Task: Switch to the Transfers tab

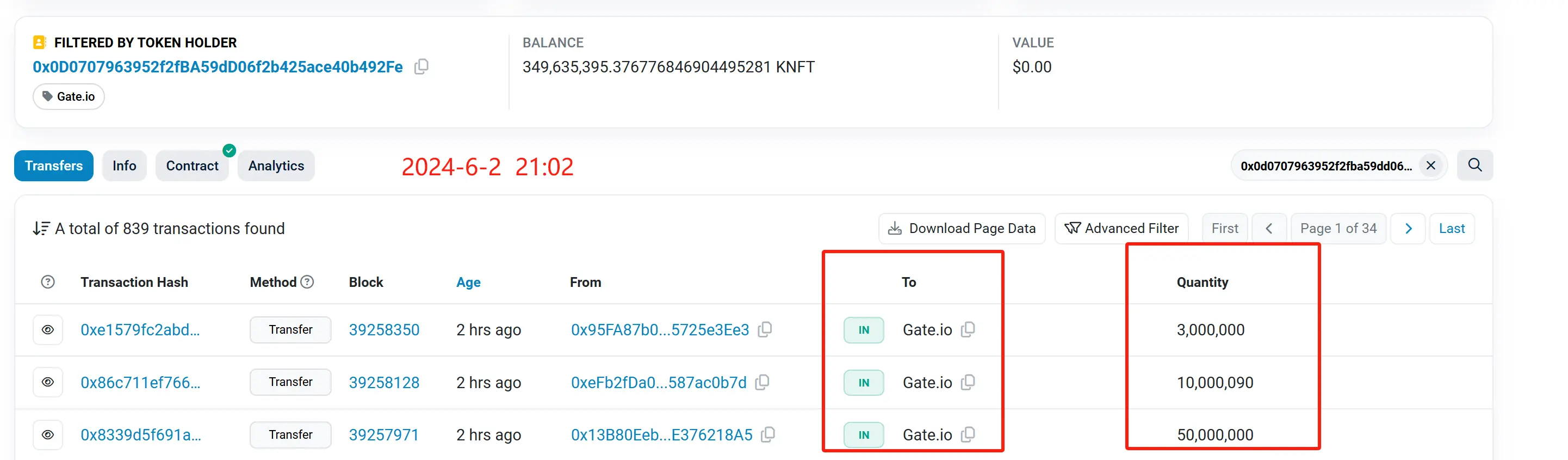Action: [x=53, y=165]
